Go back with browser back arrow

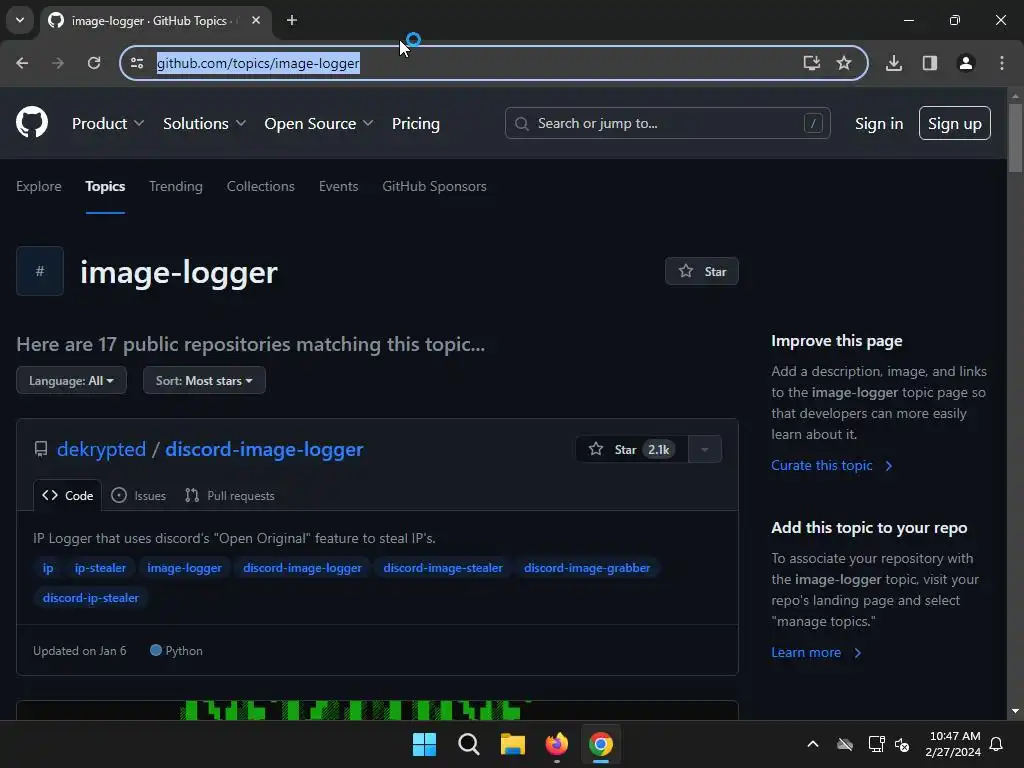point(22,63)
